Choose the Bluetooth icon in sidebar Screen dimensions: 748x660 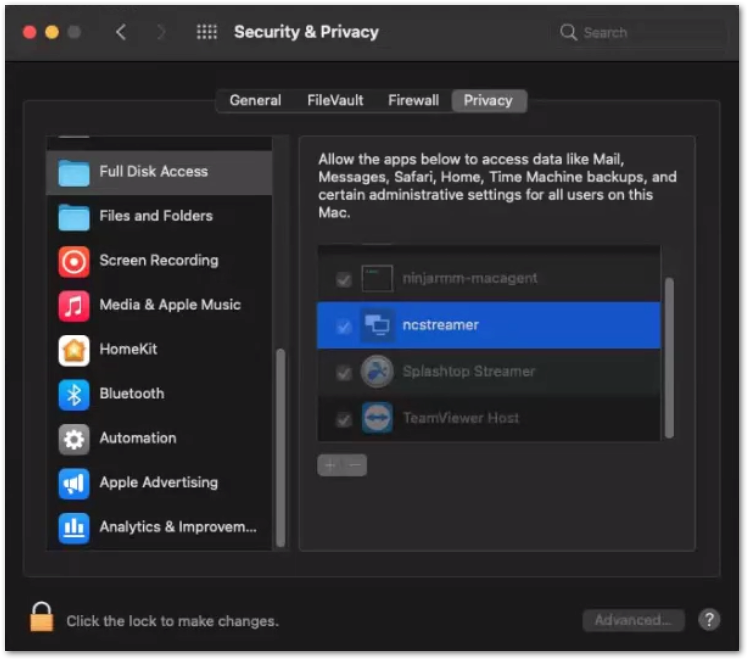click(x=74, y=394)
